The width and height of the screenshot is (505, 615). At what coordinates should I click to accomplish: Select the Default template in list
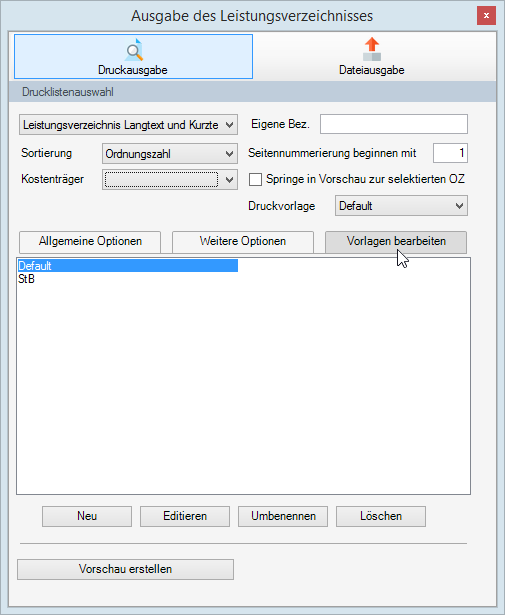tap(128, 266)
